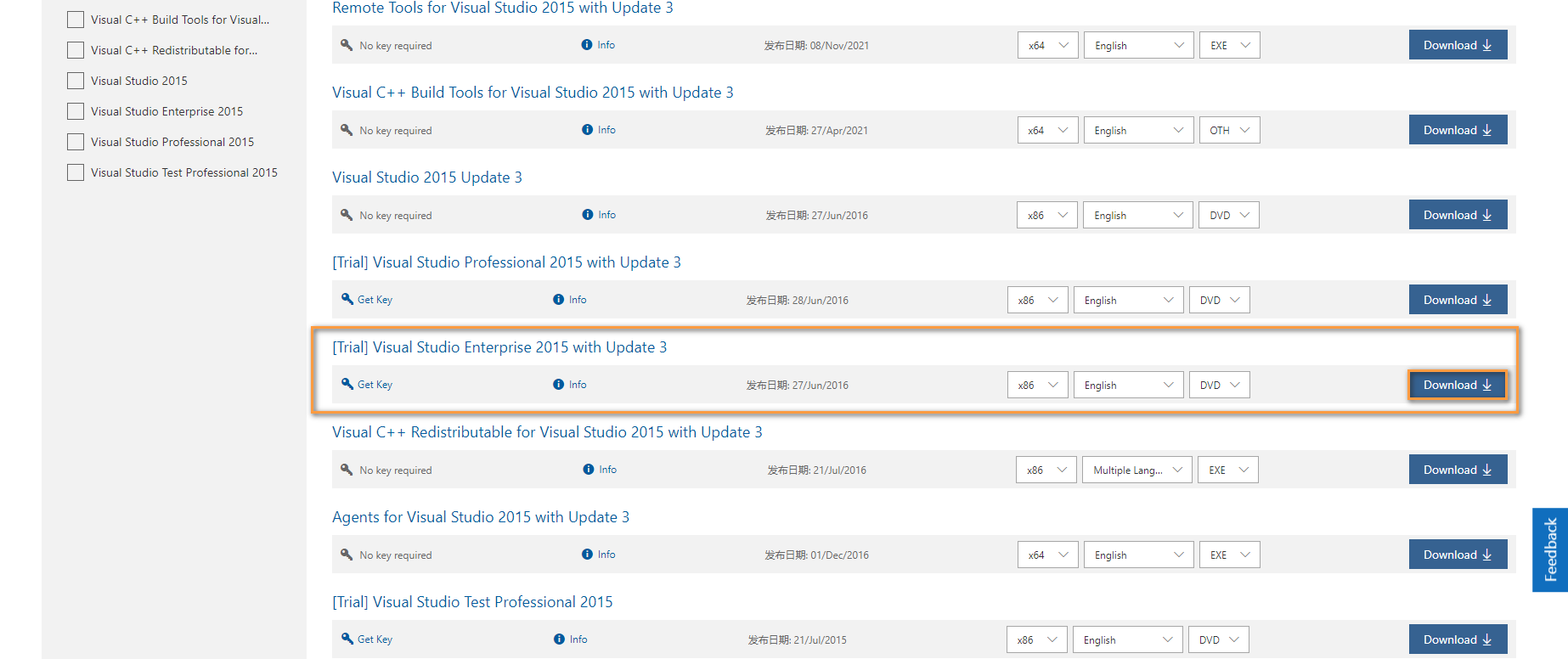Viewport: 1568px width, 659px height.
Task: Open Visual C++ Build Tools title link
Action: coord(533,93)
